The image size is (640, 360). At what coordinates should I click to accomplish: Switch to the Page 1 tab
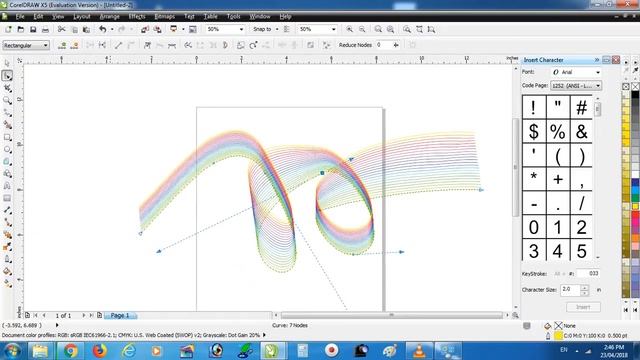coord(120,316)
